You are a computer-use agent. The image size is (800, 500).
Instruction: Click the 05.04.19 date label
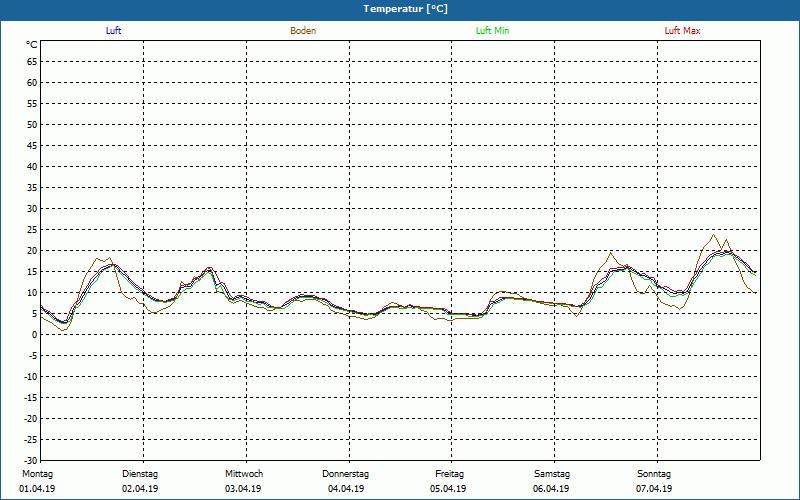tap(448, 489)
